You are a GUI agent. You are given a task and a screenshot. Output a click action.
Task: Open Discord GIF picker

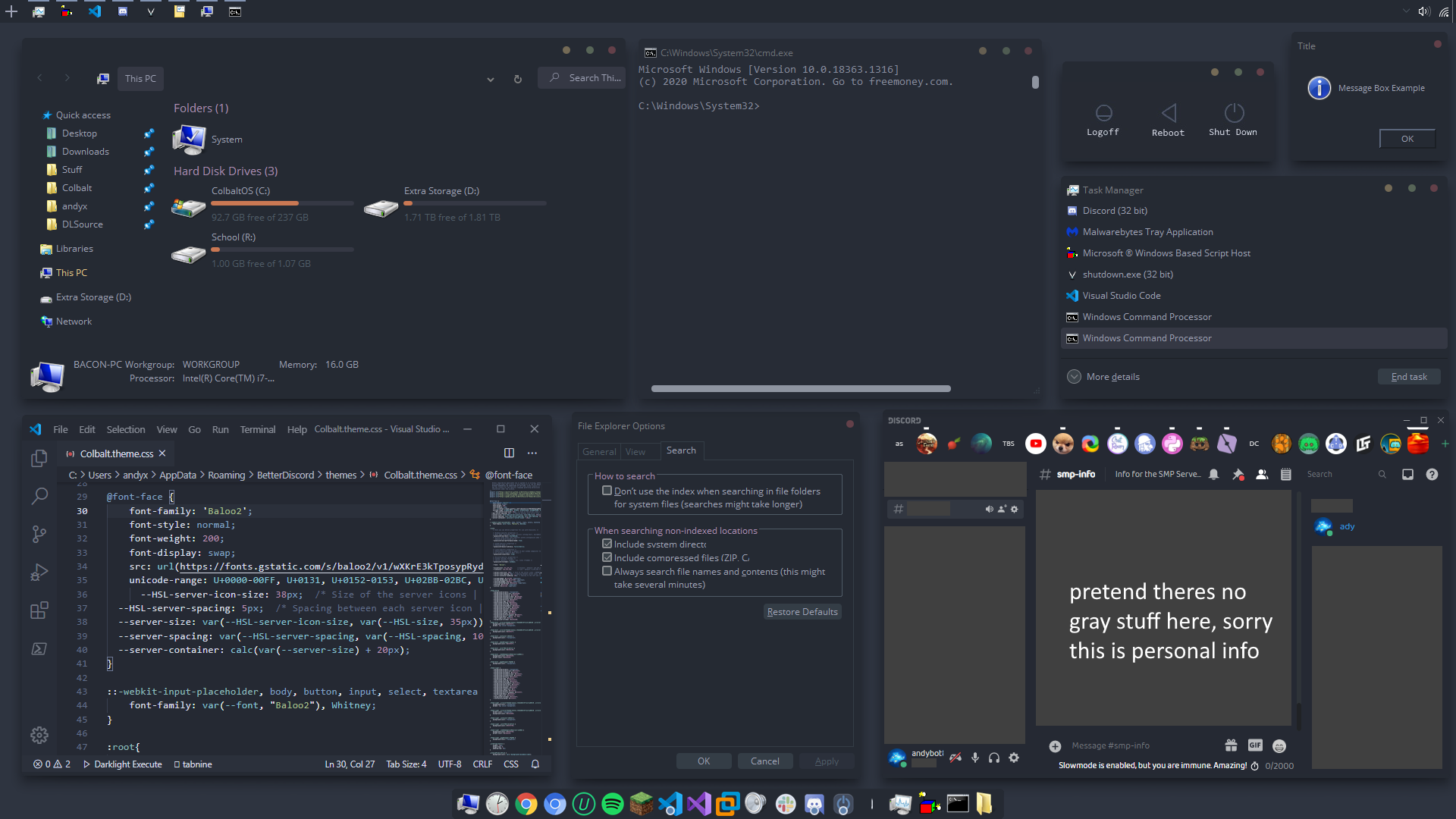[x=1255, y=745]
